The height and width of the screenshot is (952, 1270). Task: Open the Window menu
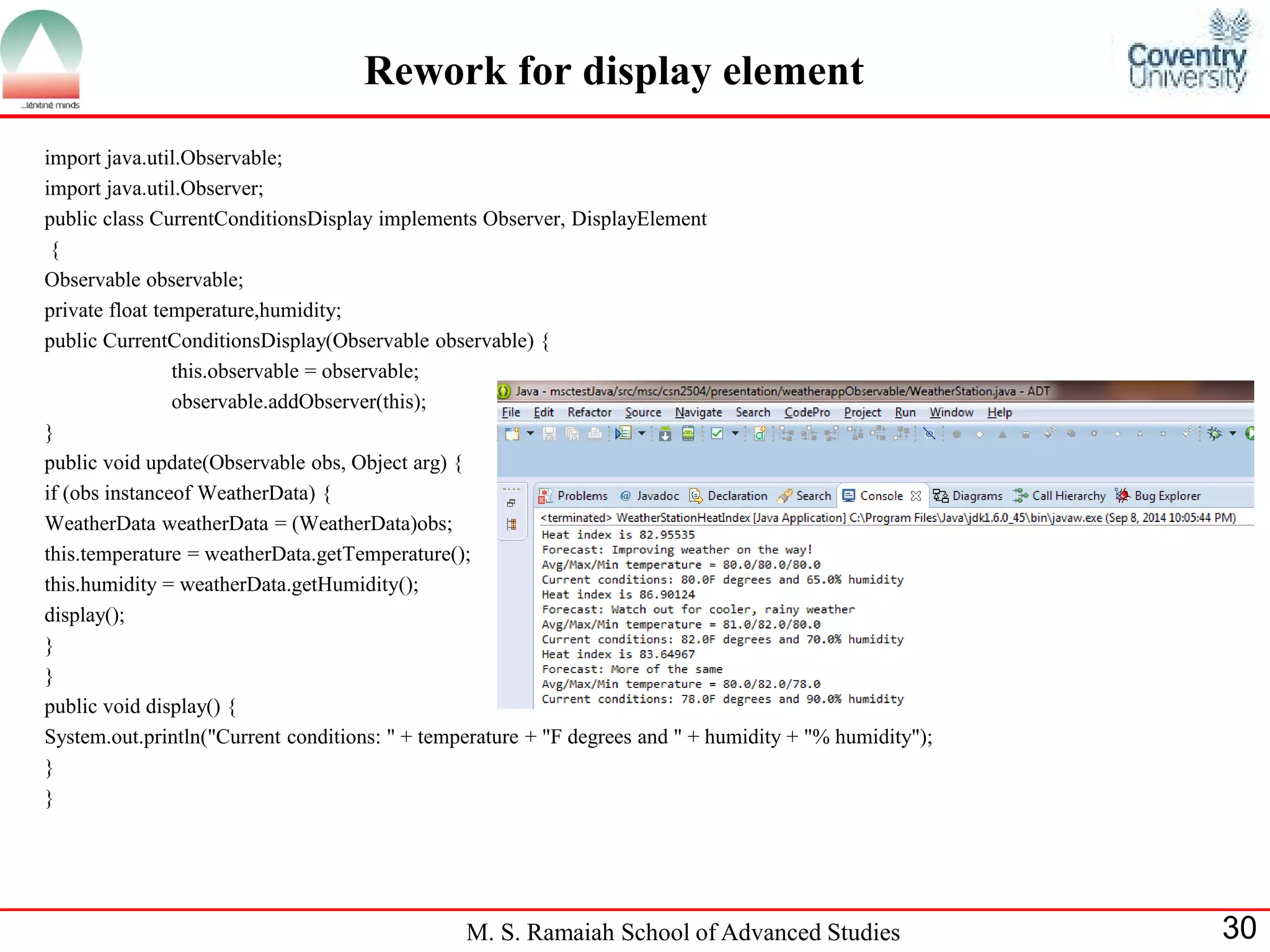pos(951,413)
